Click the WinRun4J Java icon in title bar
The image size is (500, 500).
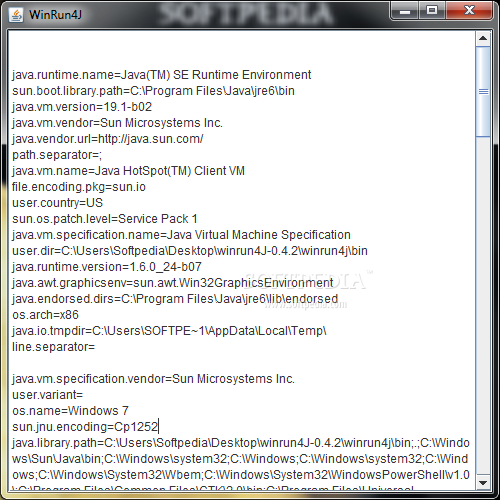click(x=16, y=15)
